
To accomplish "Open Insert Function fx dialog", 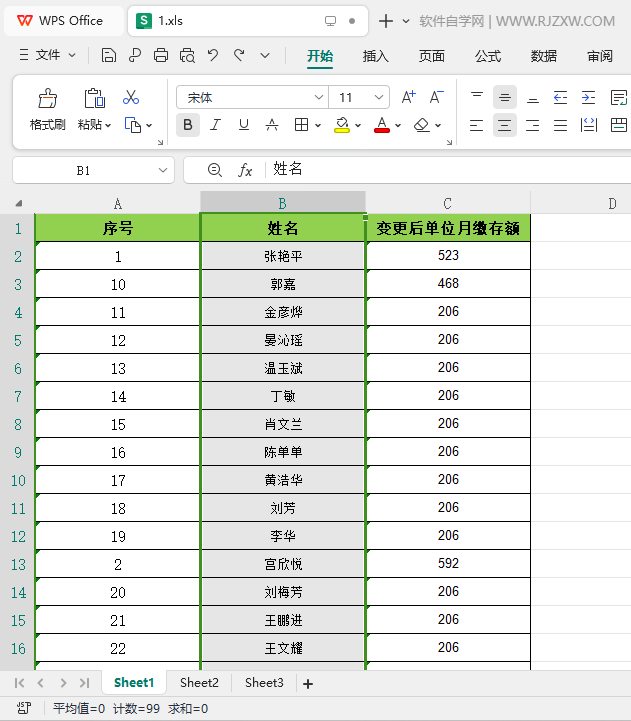I will point(245,170).
